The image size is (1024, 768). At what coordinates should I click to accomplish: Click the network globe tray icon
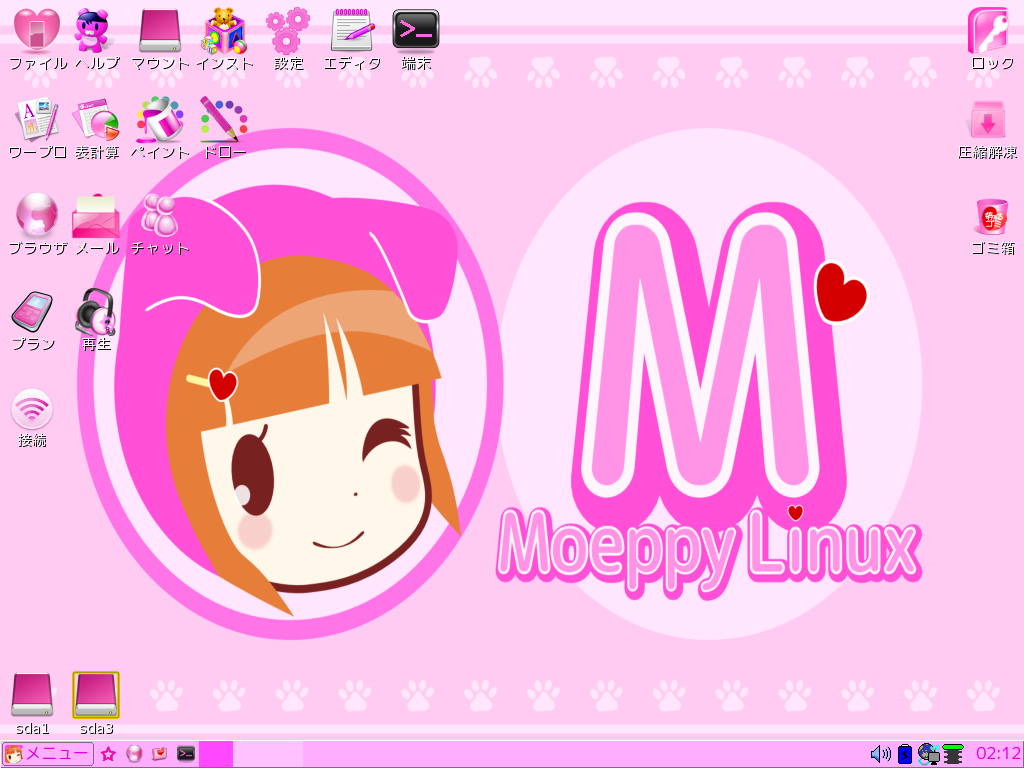[x=929, y=754]
